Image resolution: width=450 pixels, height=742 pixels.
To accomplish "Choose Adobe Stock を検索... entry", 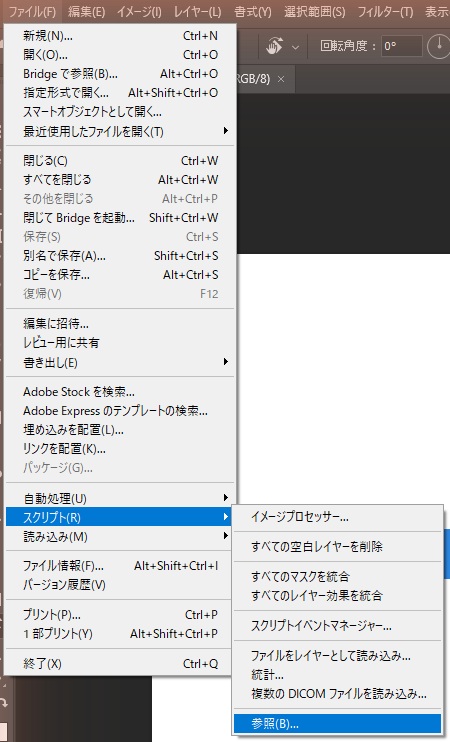I will tap(120, 392).
